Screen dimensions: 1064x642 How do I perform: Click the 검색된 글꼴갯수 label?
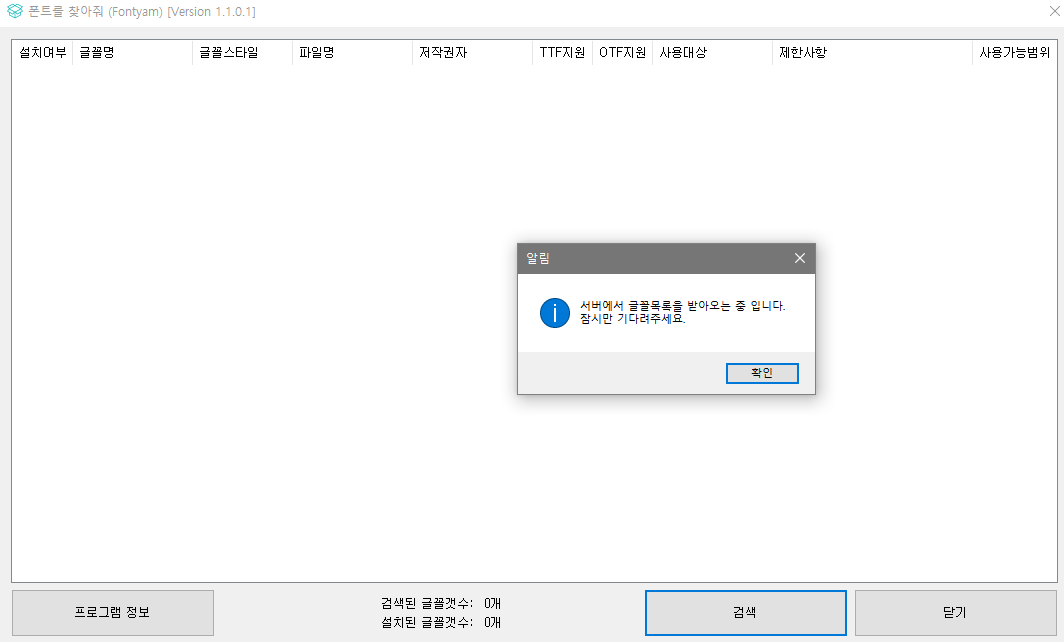(427, 603)
